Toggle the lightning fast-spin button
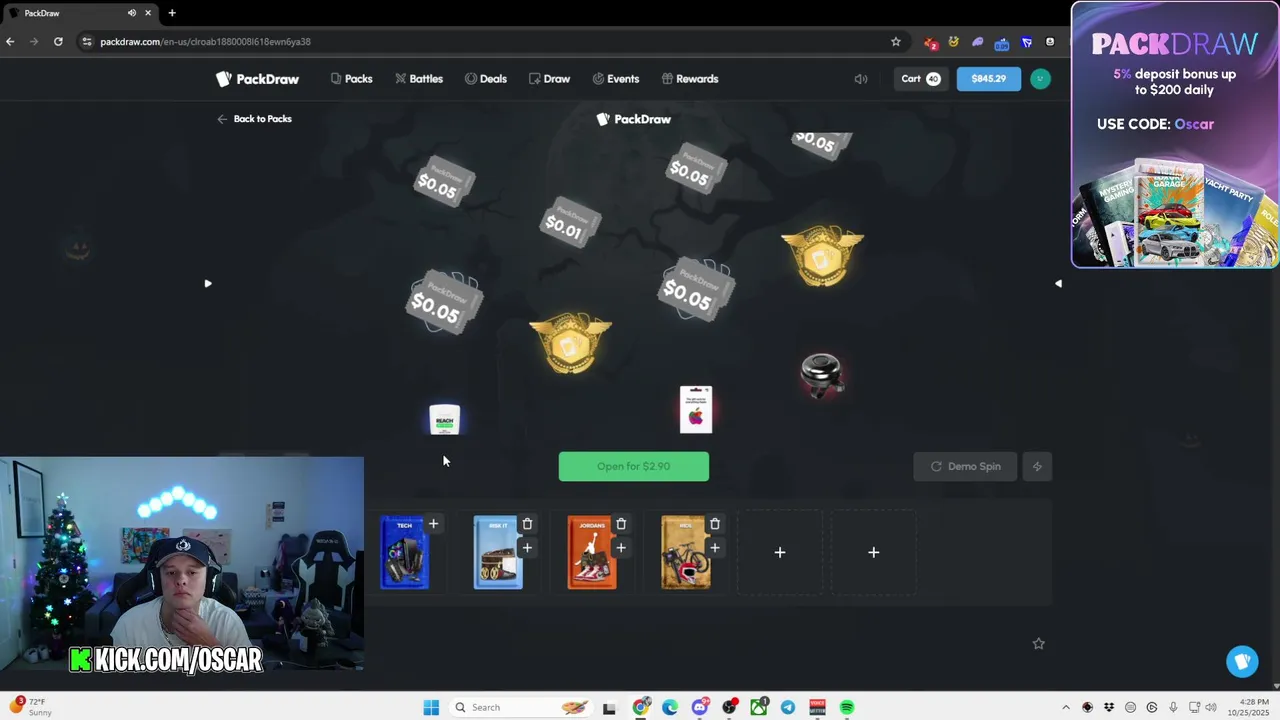The image size is (1280, 720). click(x=1037, y=466)
